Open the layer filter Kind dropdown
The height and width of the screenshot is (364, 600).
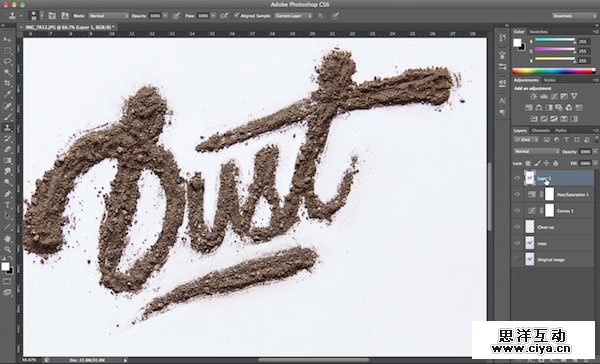[x=527, y=140]
